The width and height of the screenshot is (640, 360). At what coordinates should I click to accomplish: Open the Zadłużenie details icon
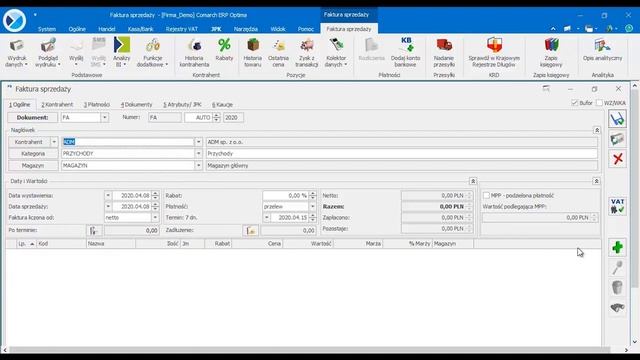pyautogui.click(x=251, y=231)
